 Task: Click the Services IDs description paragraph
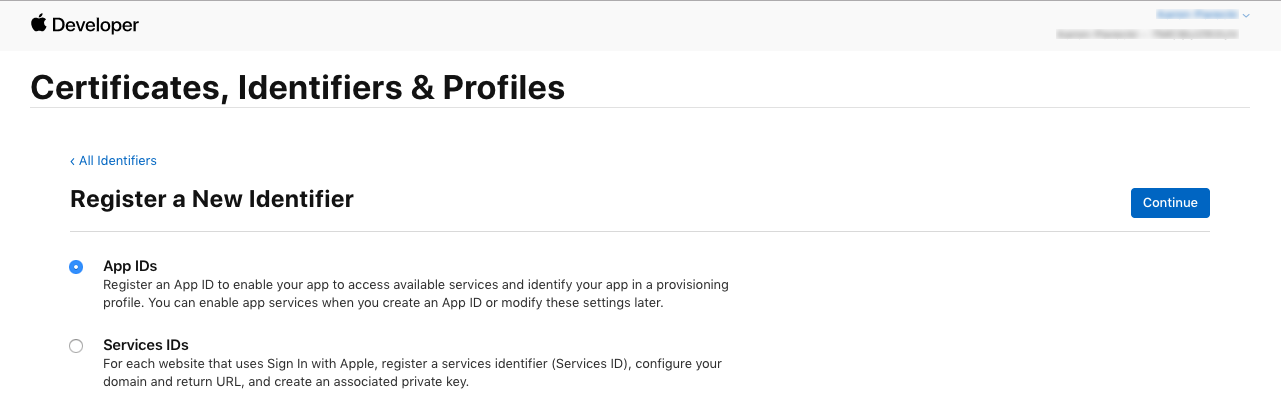(x=412, y=372)
